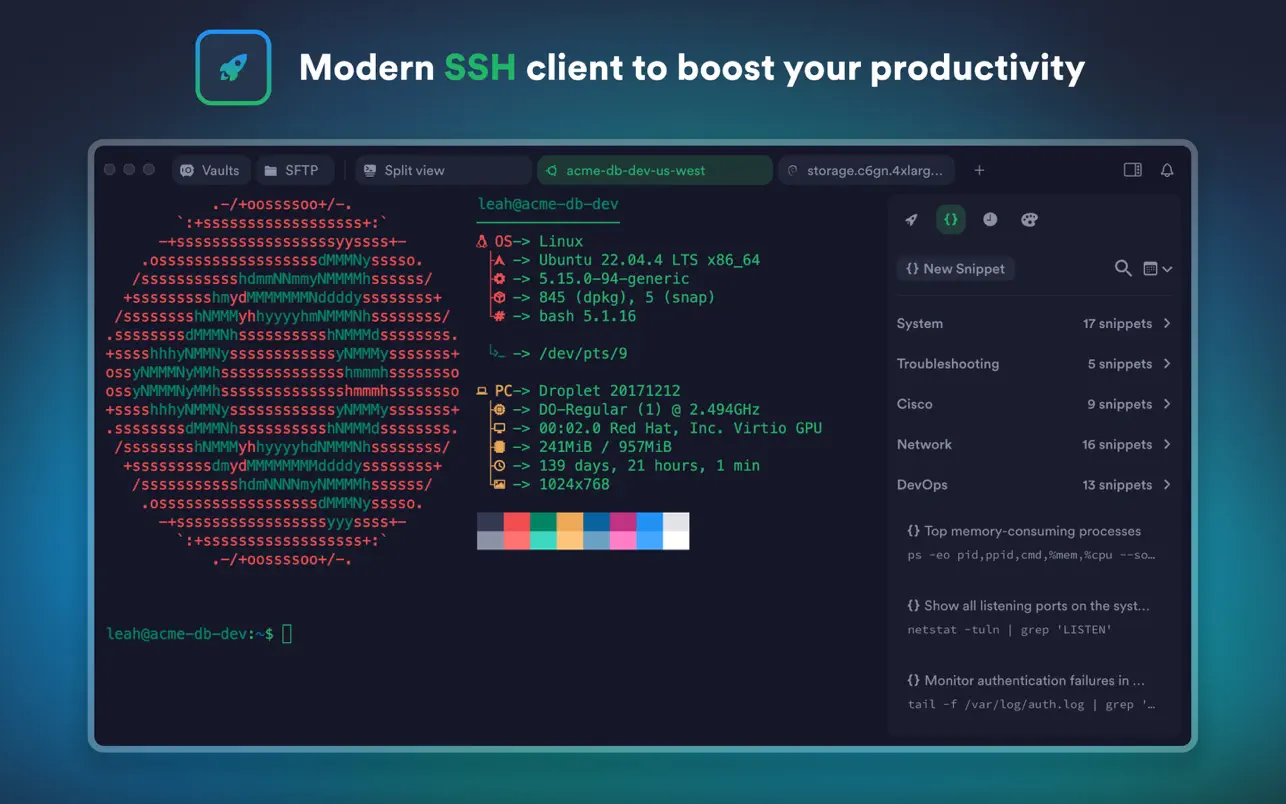Open the rocket quick-connect icon in side panel
1286x804 pixels.
911,220
